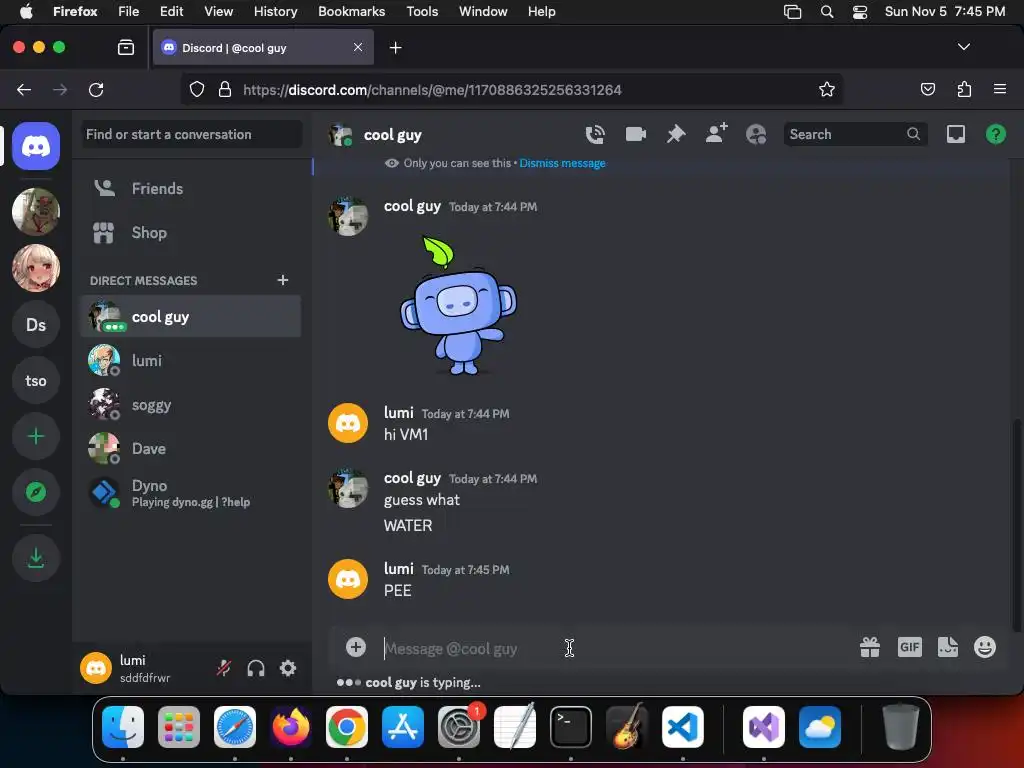
Task: Open Discord home direct messages button
Action: (x=36, y=146)
